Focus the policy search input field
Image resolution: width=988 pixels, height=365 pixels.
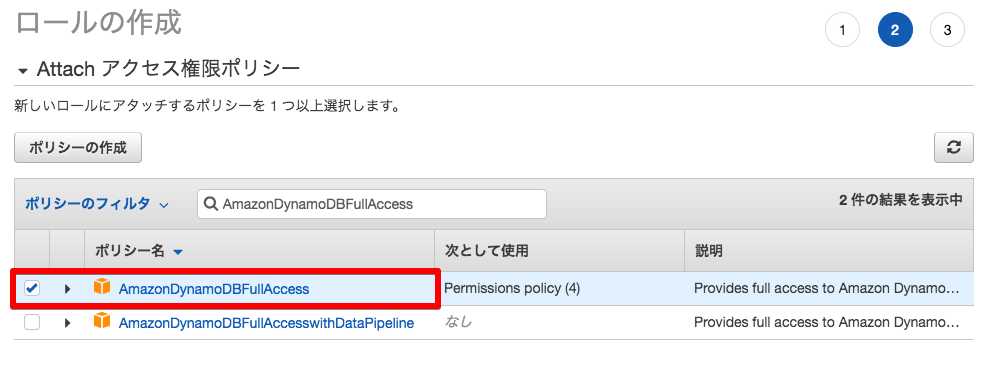coord(372,204)
